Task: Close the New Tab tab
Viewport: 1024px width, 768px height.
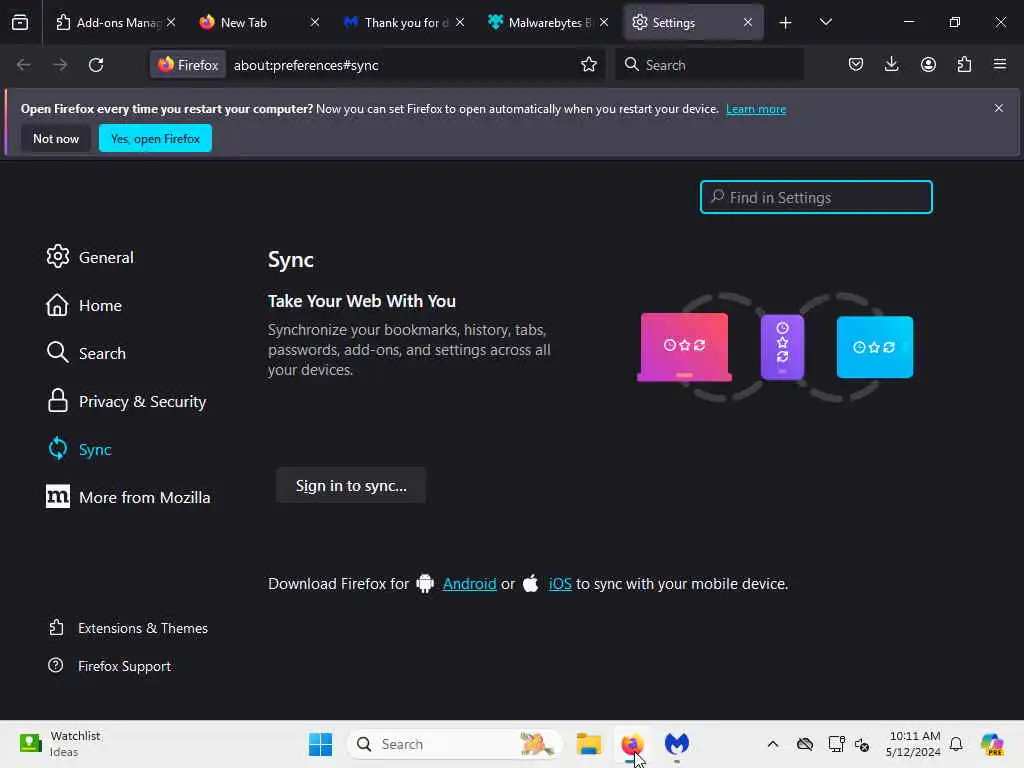Action: [x=315, y=23]
